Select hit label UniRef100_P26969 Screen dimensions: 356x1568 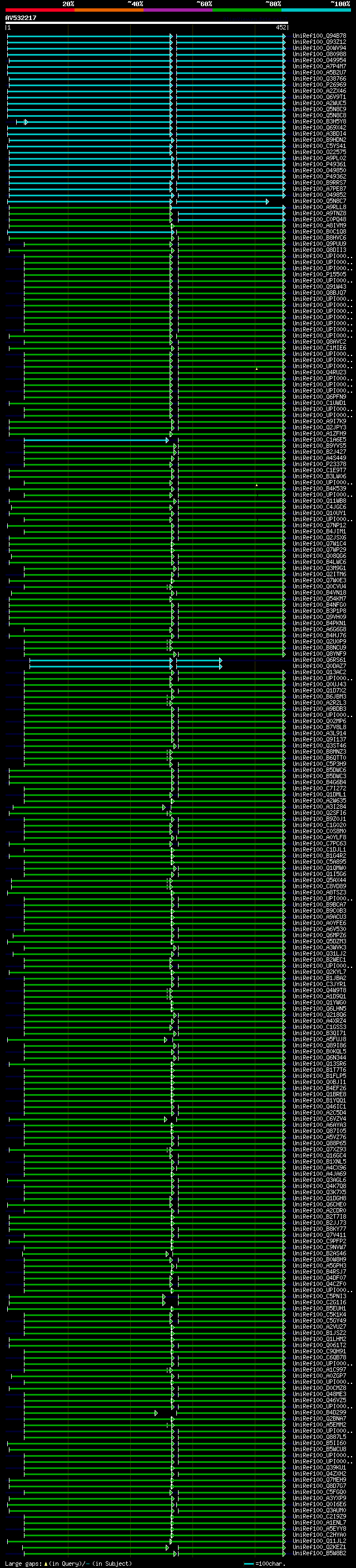[319, 85]
